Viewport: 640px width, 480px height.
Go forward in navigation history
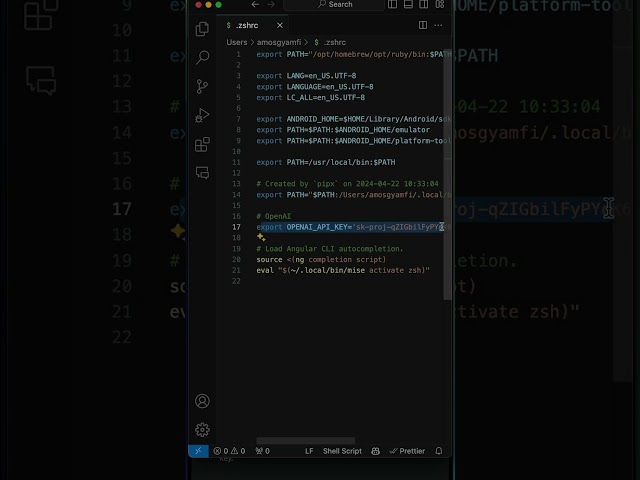click(271, 4)
